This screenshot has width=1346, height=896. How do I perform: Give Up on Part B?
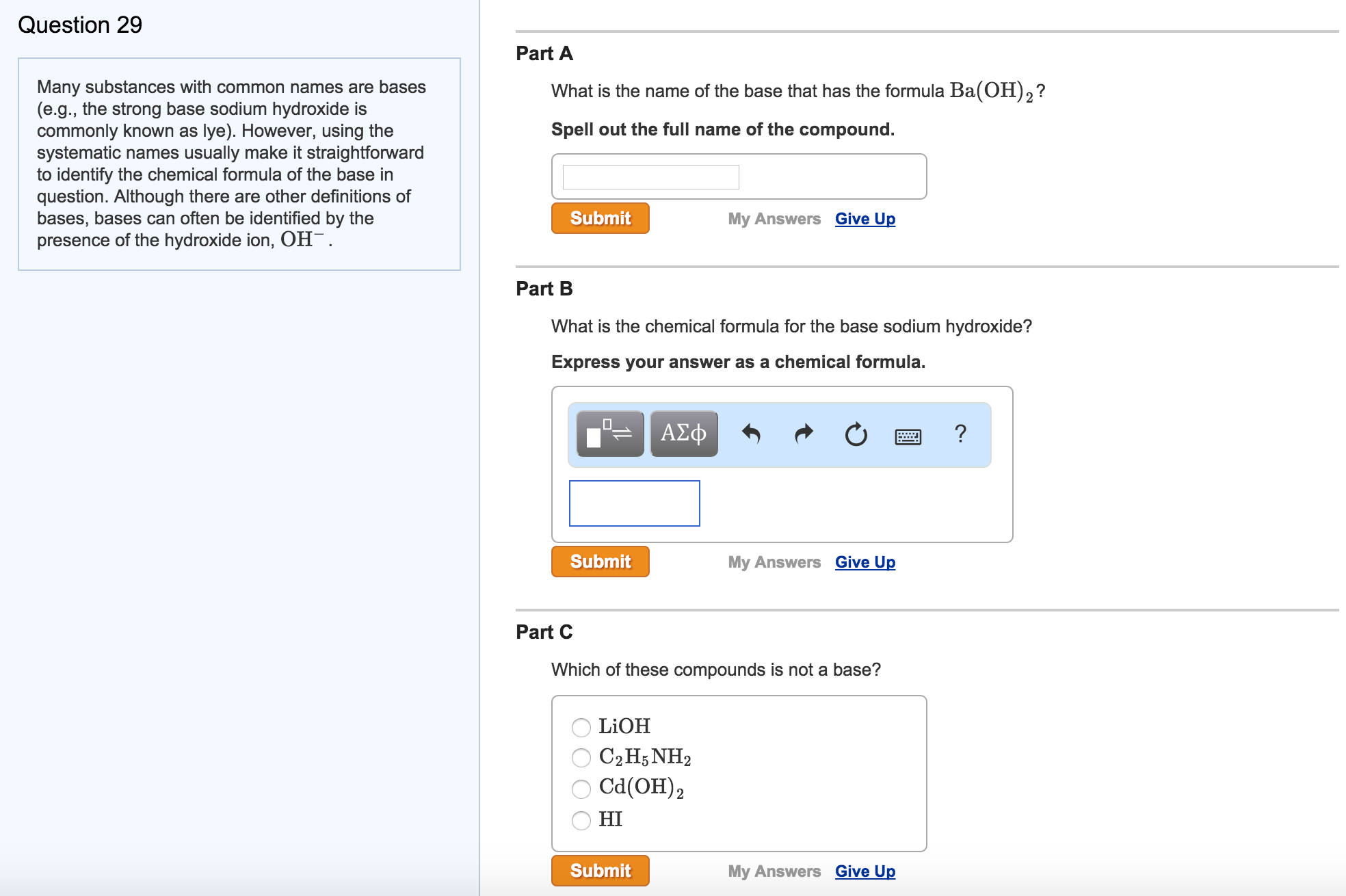pyautogui.click(x=865, y=562)
